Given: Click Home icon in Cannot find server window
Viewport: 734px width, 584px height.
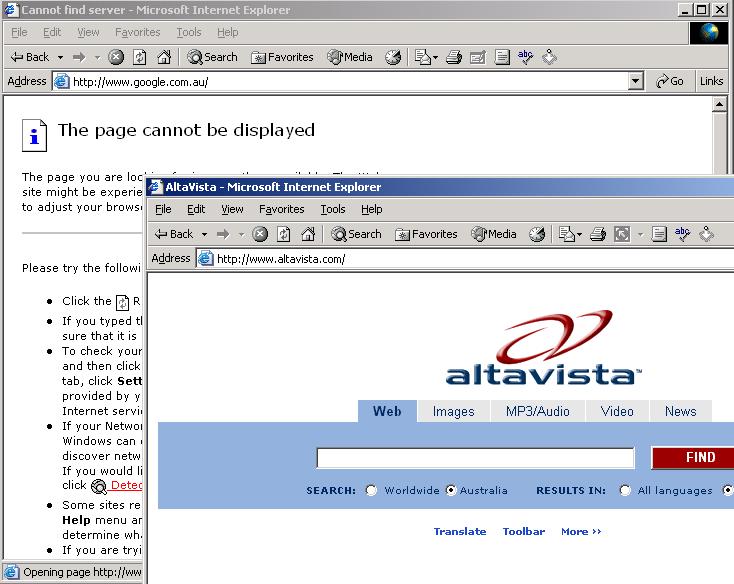Looking at the screenshot, I should (164, 57).
